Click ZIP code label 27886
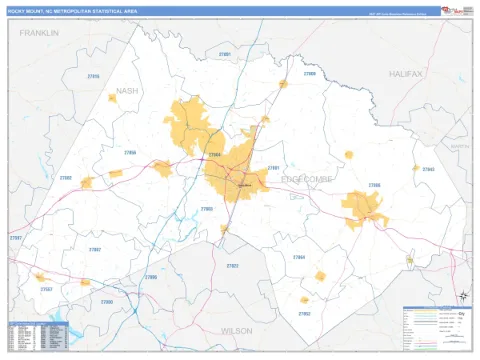 (374, 185)
